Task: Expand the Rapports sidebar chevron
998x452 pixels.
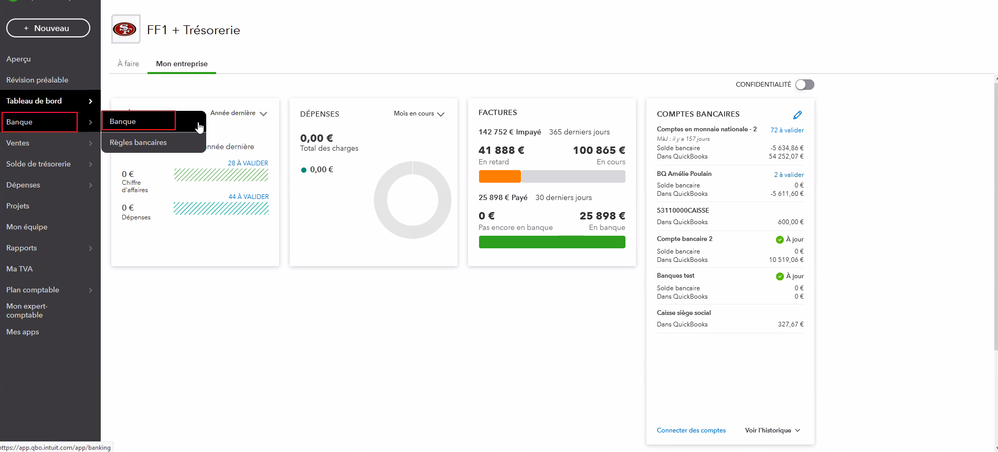Action: click(90, 248)
